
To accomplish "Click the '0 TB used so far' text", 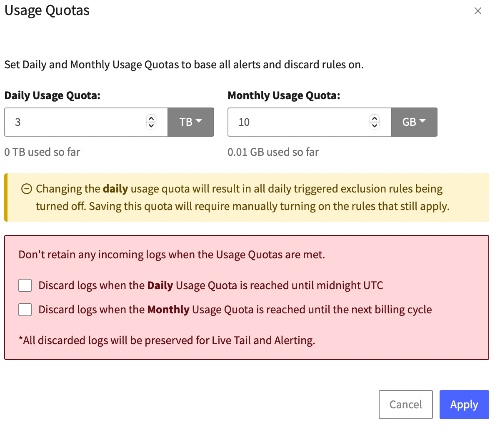I will pos(42,152).
